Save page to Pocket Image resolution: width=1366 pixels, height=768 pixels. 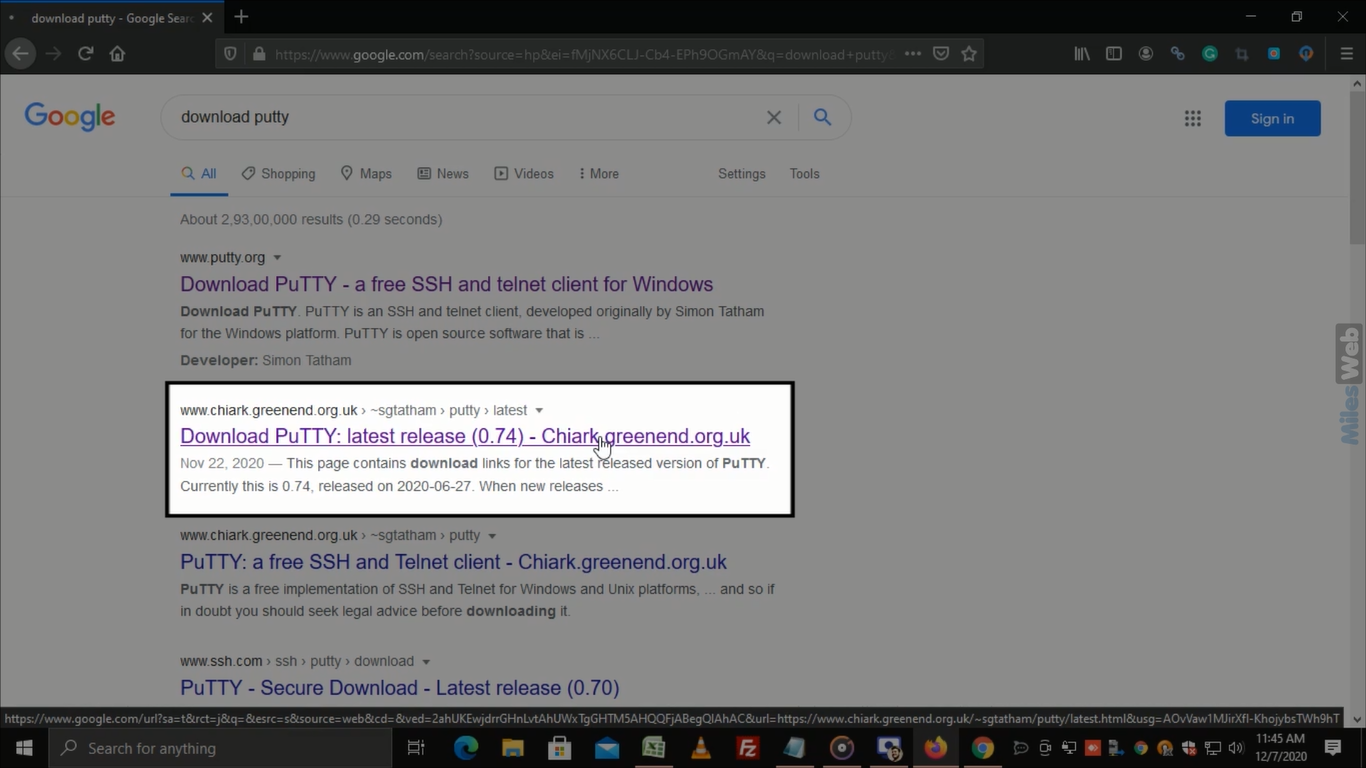point(941,54)
